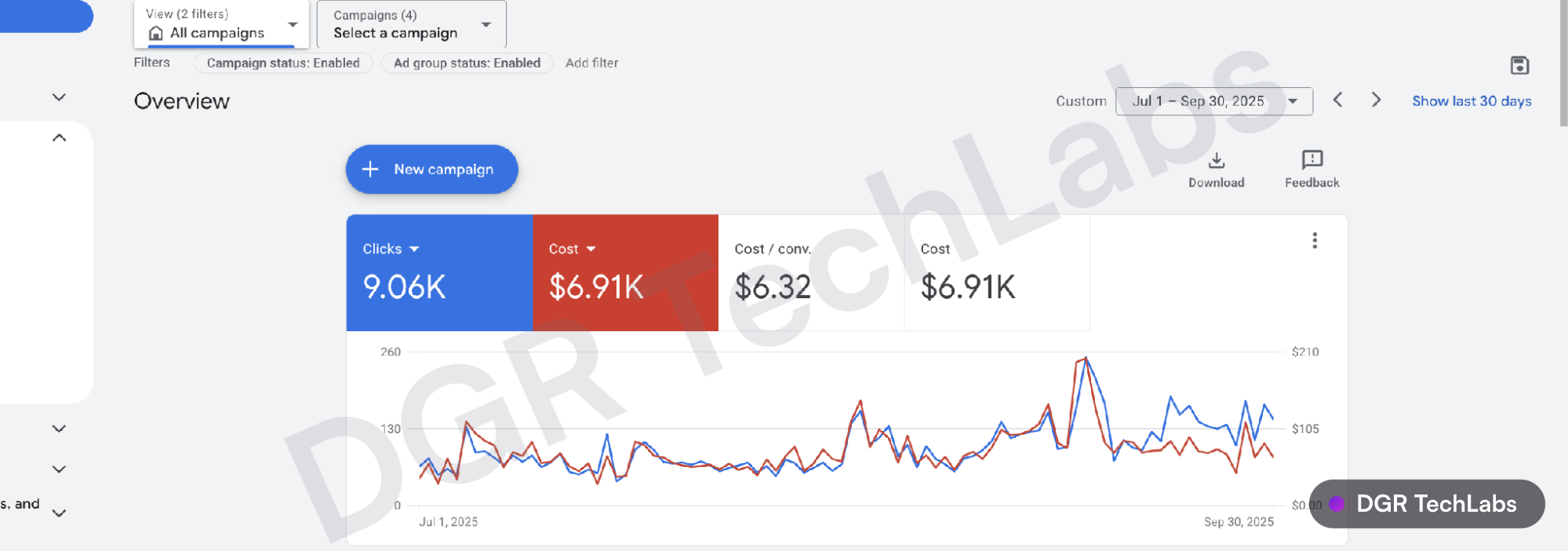The height and width of the screenshot is (551, 1568).
Task: Select the white Cost metric card
Action: click(997, 272)
